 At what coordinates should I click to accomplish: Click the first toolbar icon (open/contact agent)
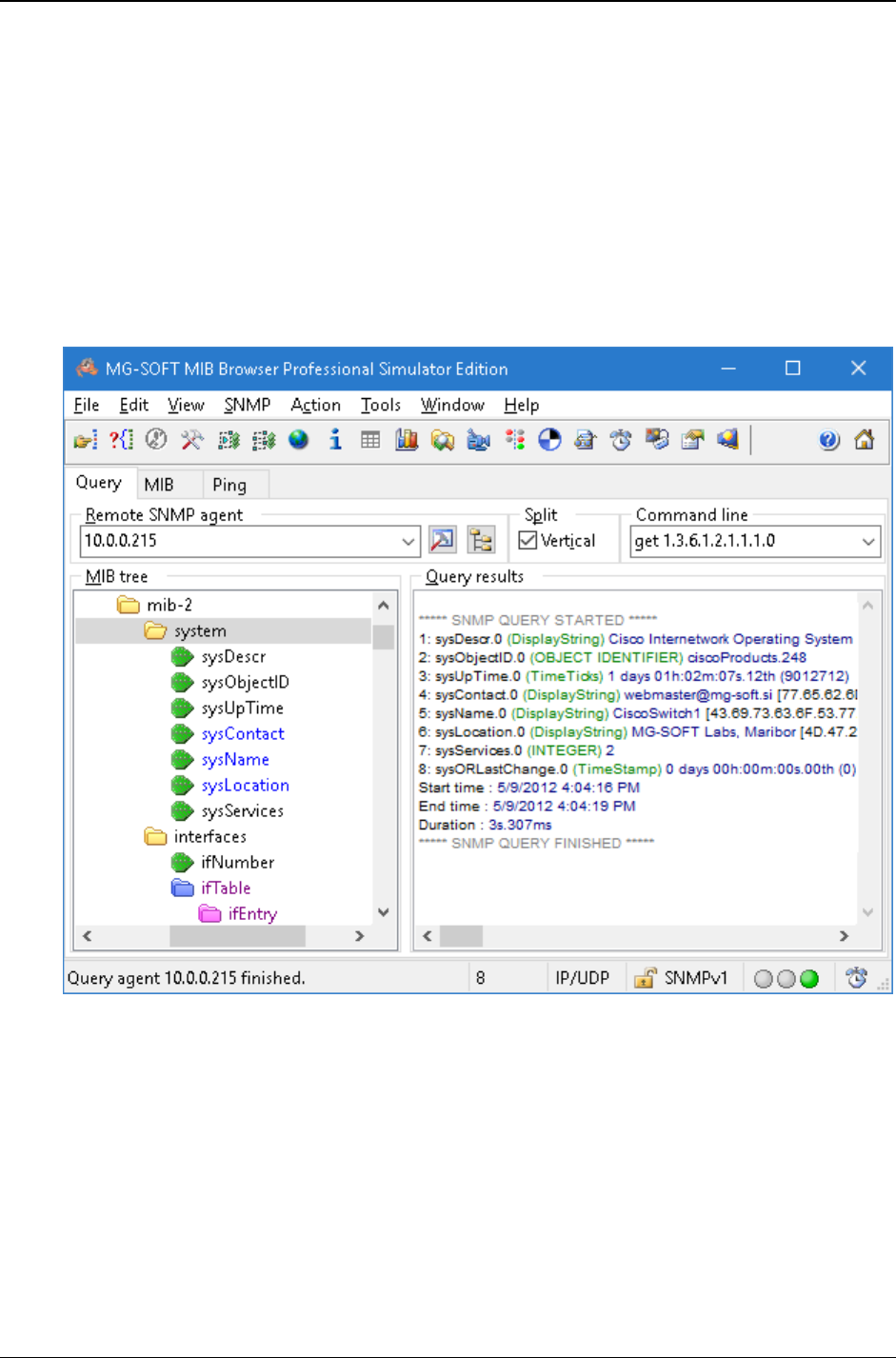coord(86,440)
